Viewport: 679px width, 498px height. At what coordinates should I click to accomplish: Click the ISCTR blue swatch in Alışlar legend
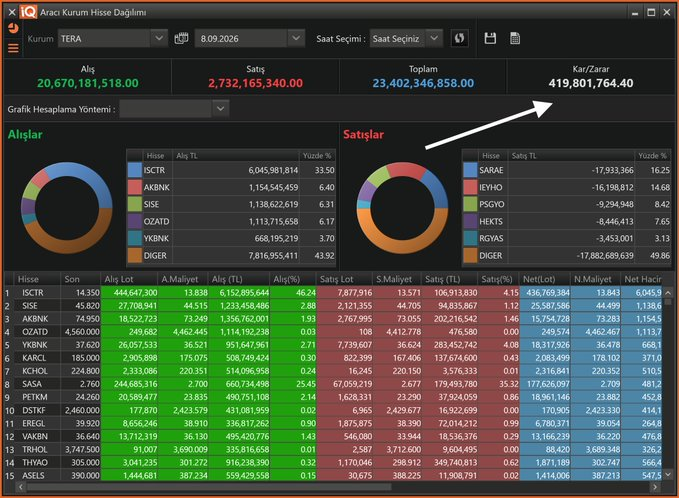tap(135, 170)
